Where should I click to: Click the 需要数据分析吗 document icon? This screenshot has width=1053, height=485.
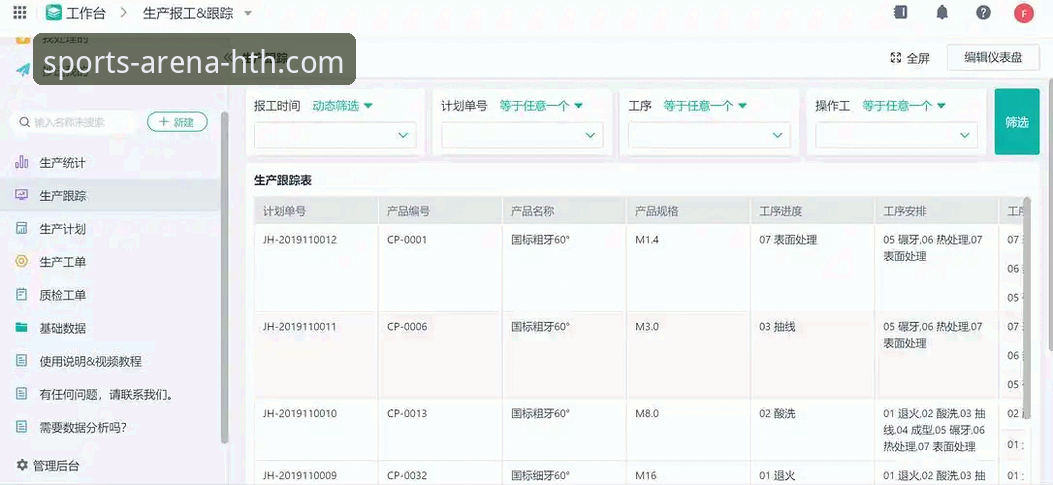pos(21,427)
